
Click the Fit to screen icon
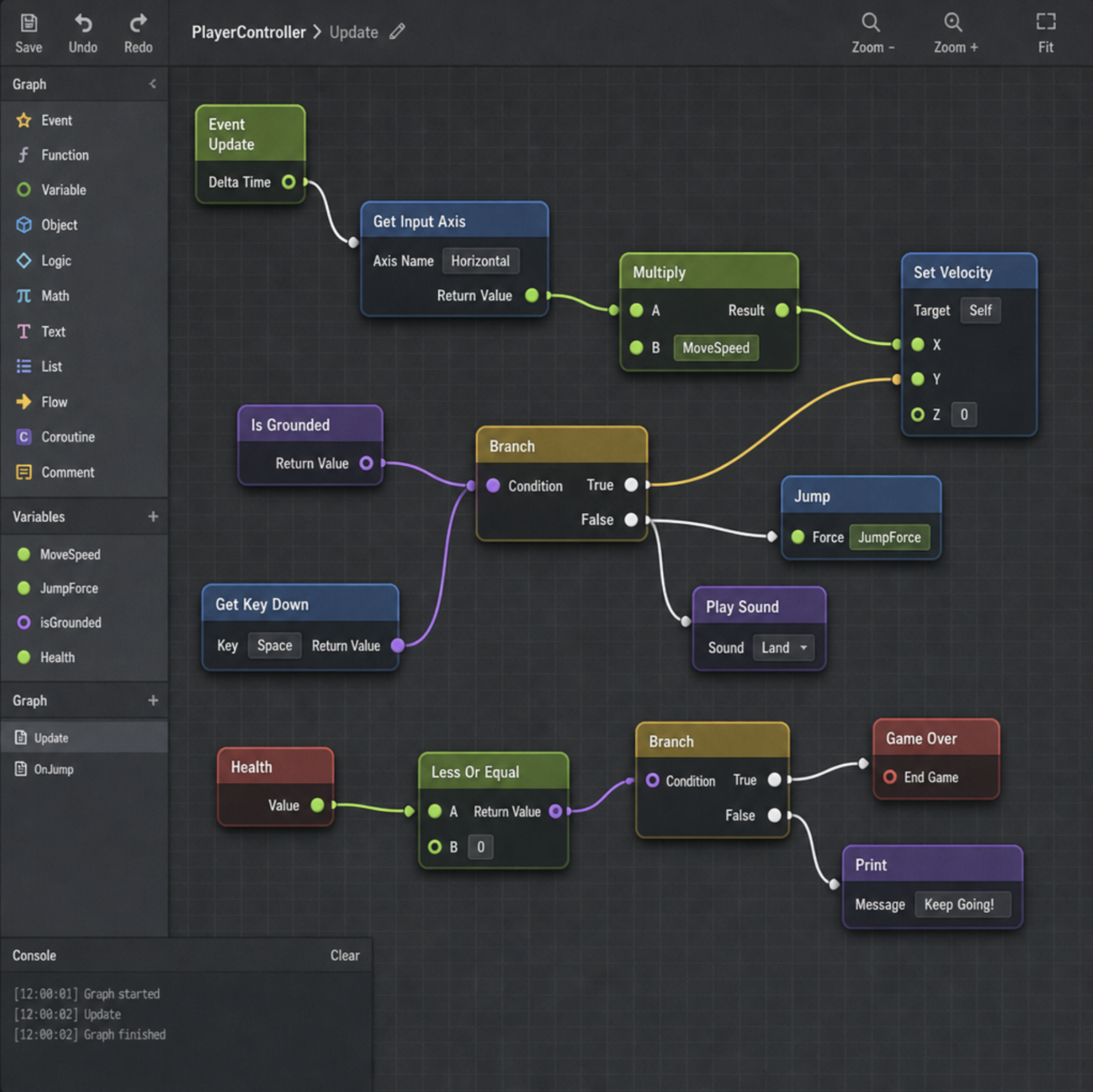(1045, 22)
